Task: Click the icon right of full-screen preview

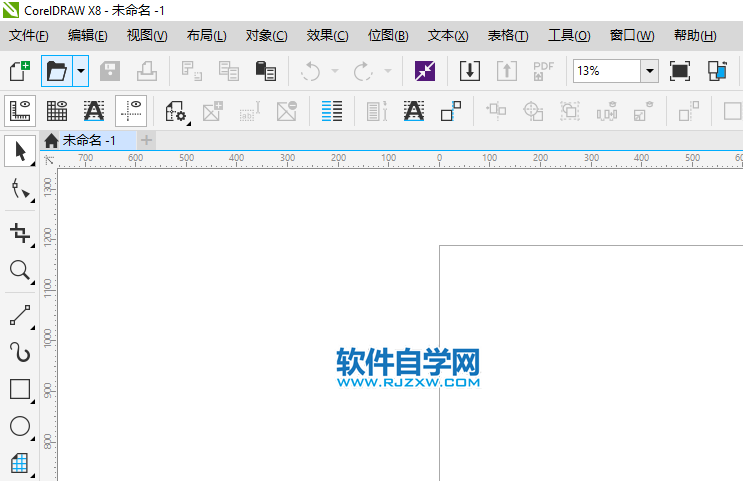Action: (717, 71)
